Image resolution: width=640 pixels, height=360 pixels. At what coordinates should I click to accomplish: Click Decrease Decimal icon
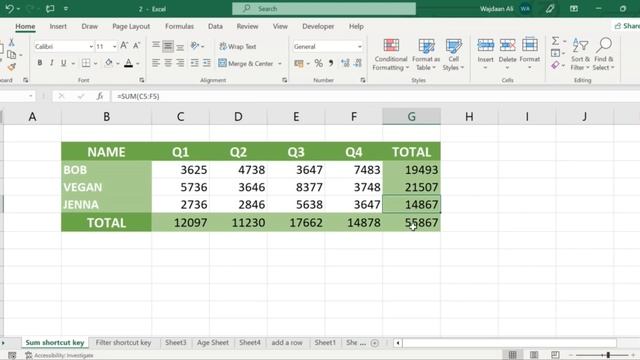tap(358, 63)
